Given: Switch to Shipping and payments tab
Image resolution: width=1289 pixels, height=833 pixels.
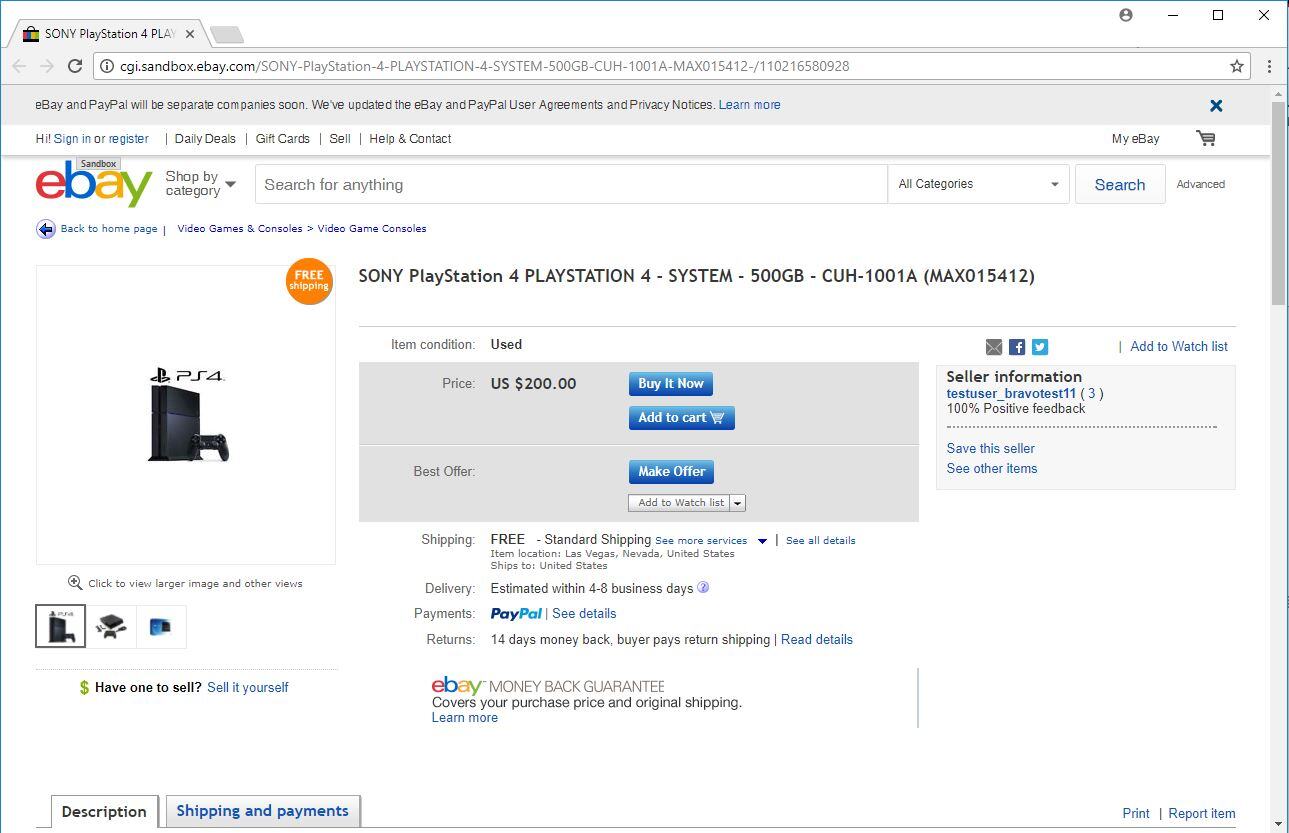Looking at the screenshot, I should tap(262, 811).
